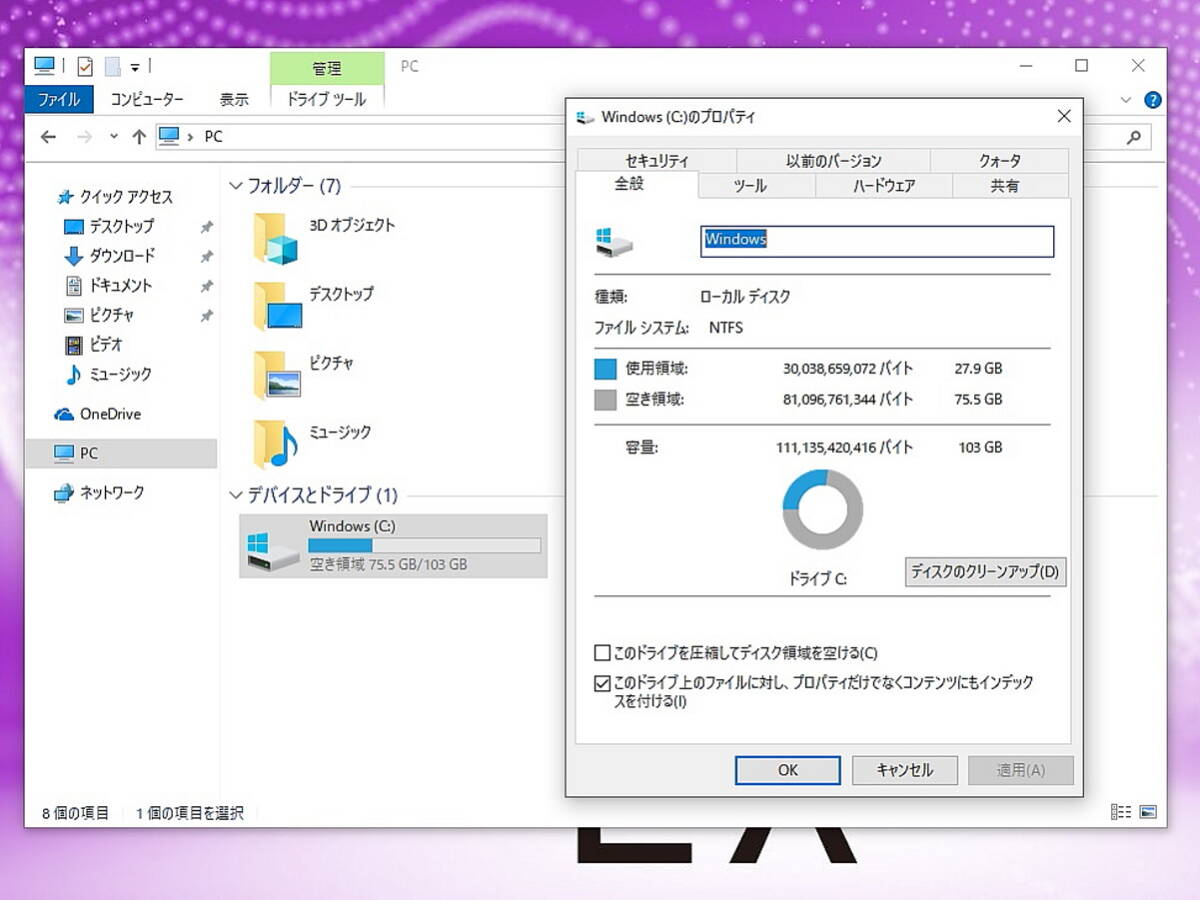Open the recent locations dropdown arrow
Screen dimensions: 1200x900
pos(113,136)
